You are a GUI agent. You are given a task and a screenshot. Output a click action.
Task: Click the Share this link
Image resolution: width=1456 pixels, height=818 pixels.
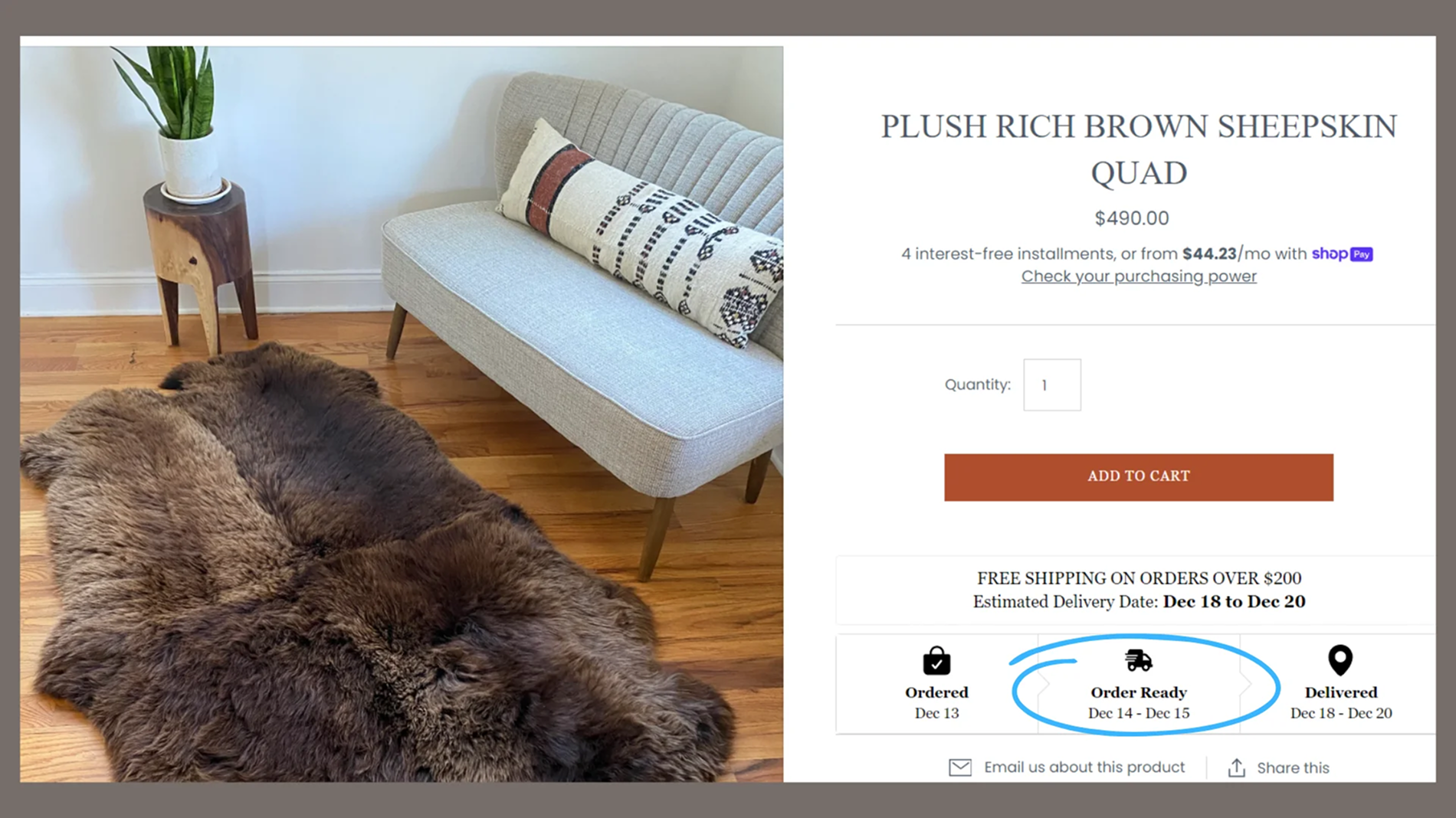(x=1293, y=768)
